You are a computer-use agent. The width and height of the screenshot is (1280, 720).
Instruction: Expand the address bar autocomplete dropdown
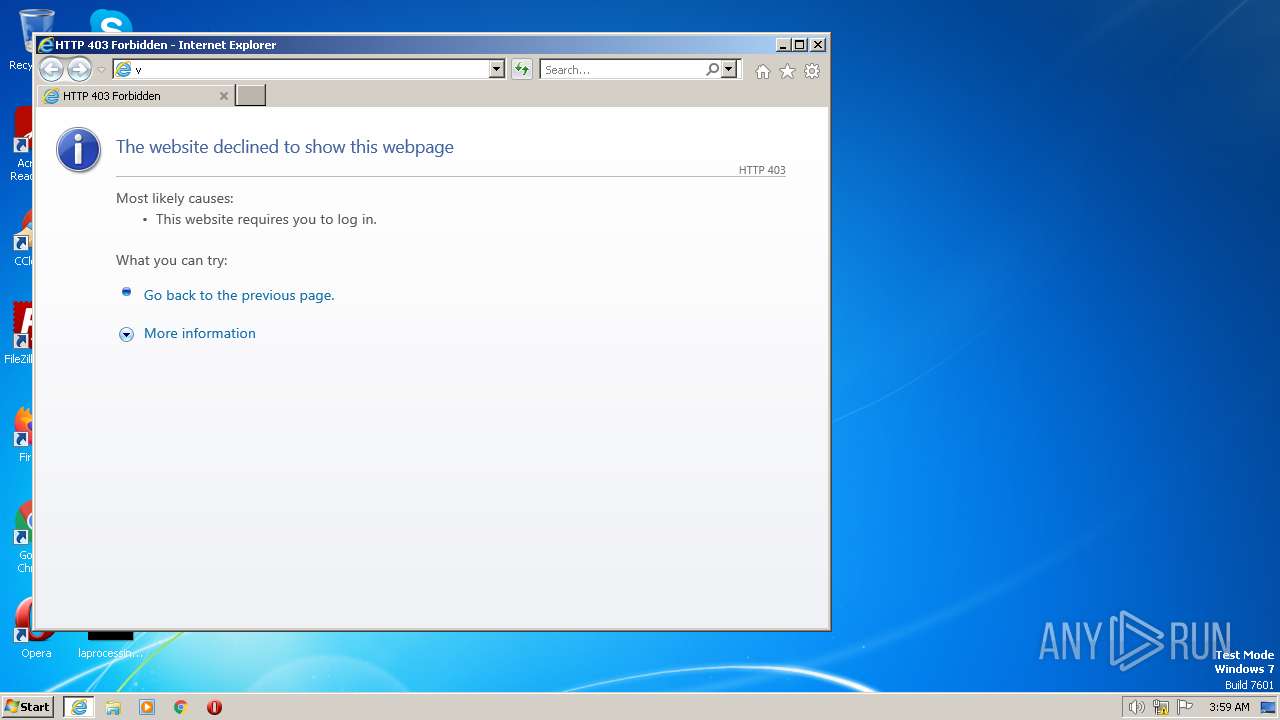pyautogui.click(x=496, y=69)
